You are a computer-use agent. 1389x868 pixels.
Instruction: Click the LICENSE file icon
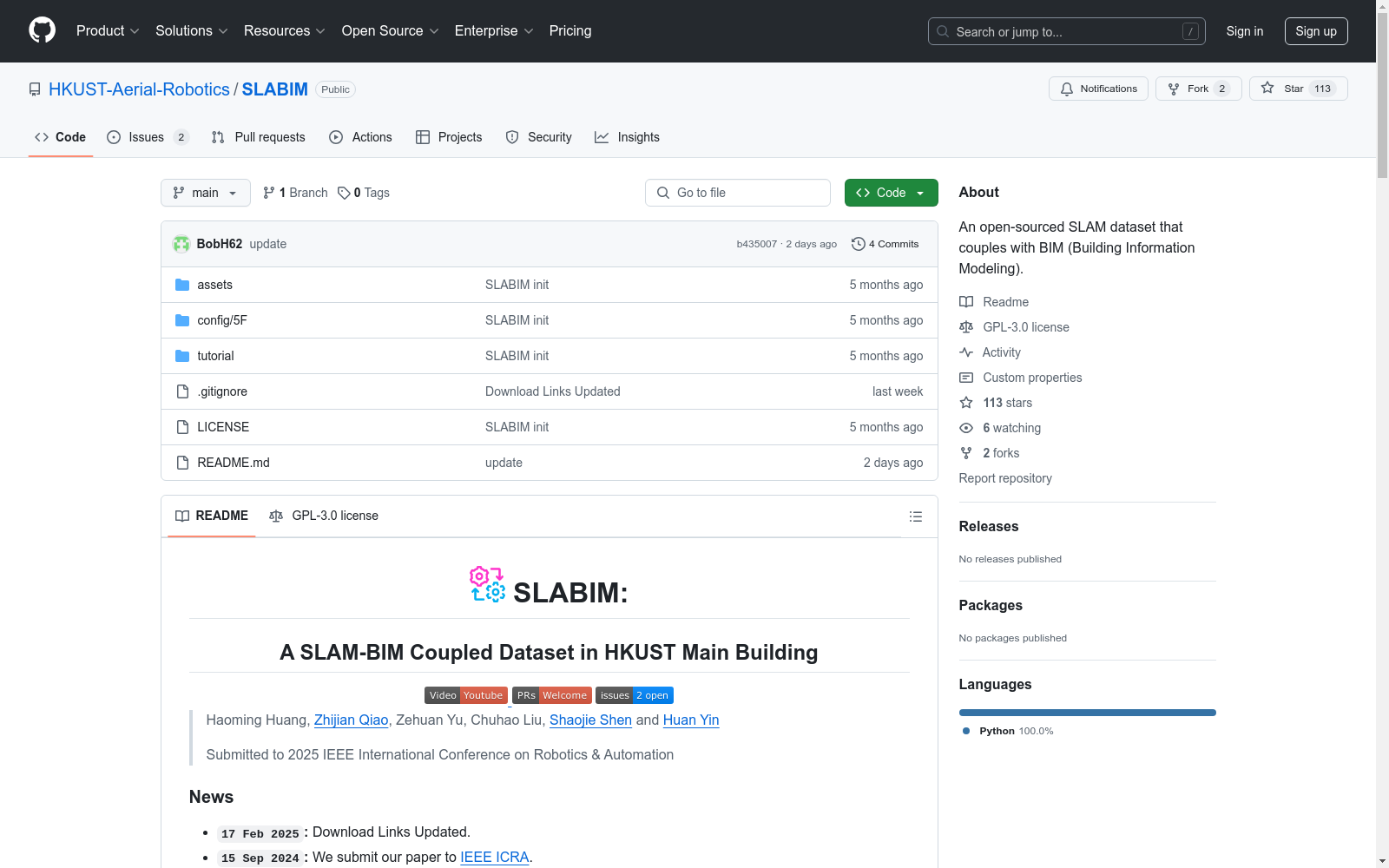click(182, 427)
